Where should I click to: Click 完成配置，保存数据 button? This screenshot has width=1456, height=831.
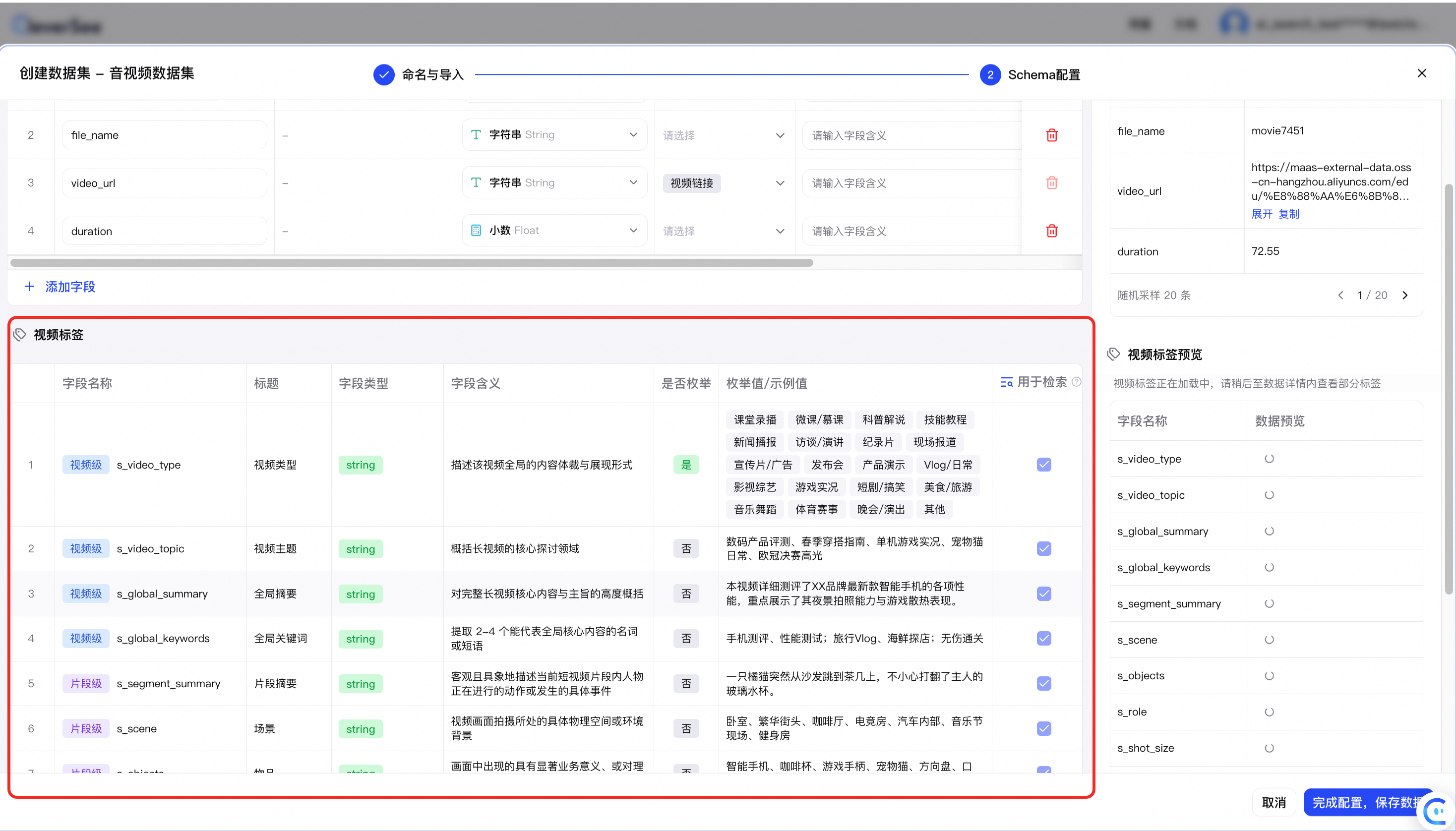point(1368,802)
